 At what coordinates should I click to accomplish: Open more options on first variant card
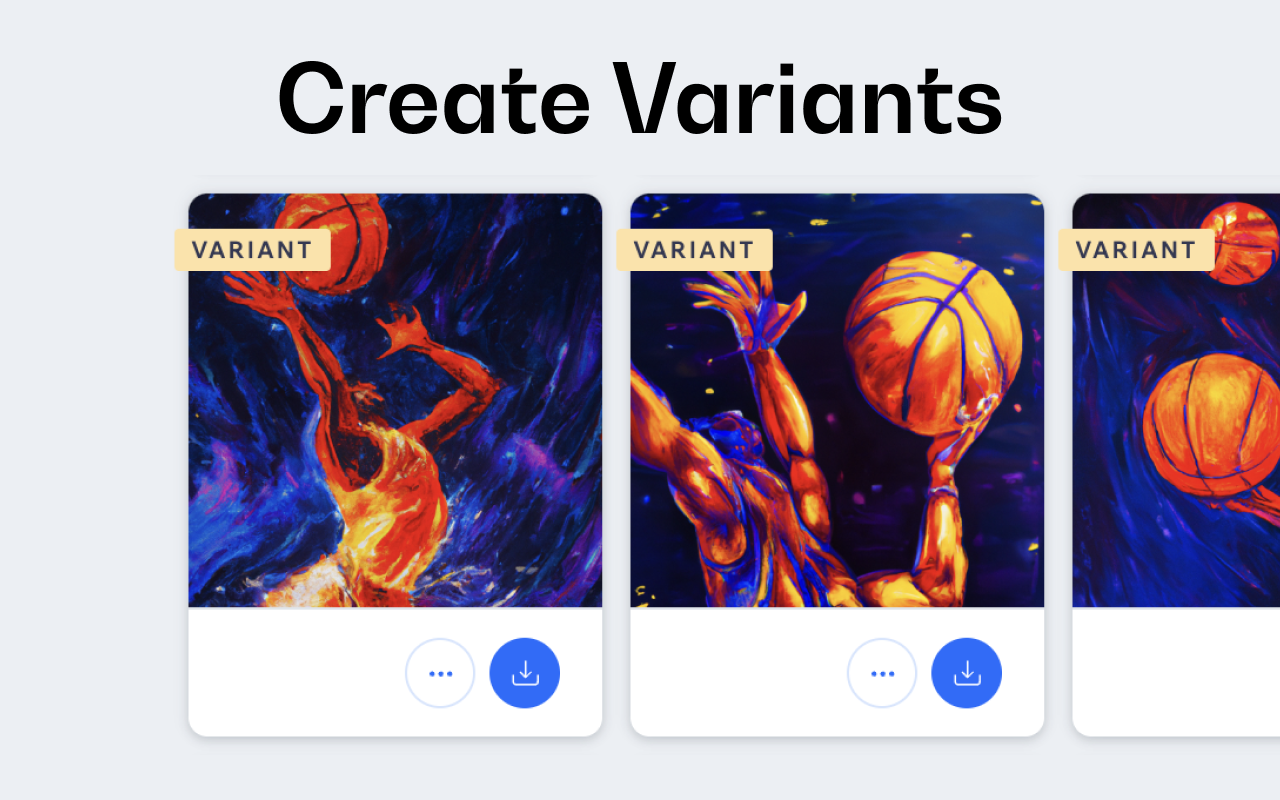point(440,673)
